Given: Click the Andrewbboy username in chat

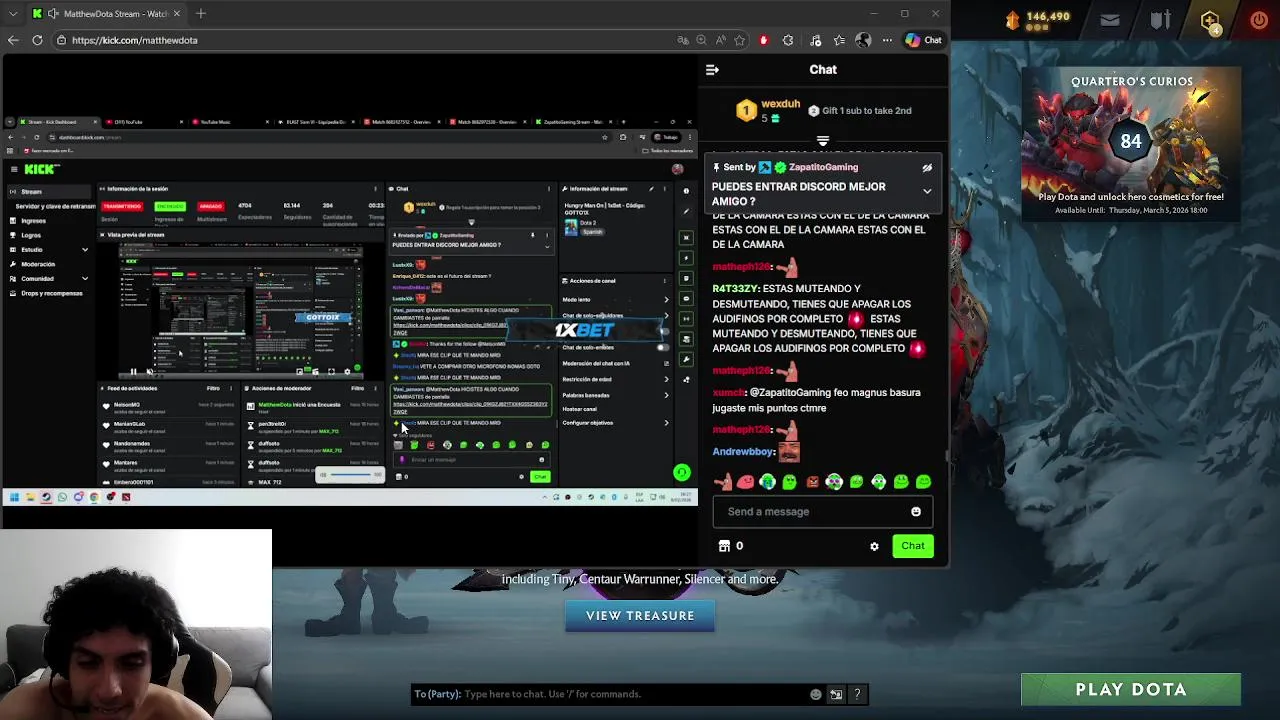Looking at the screenshot, I should click(x=743, y=452).
